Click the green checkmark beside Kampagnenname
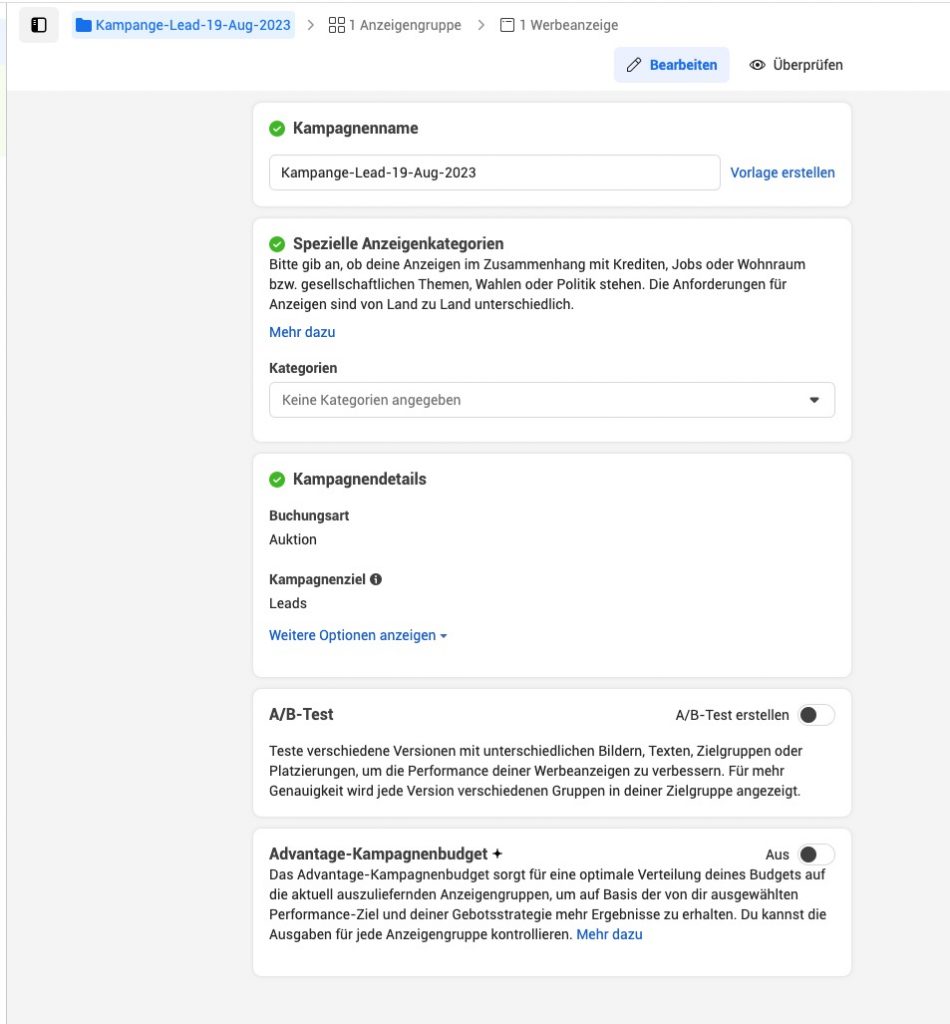 click(277, 128)
